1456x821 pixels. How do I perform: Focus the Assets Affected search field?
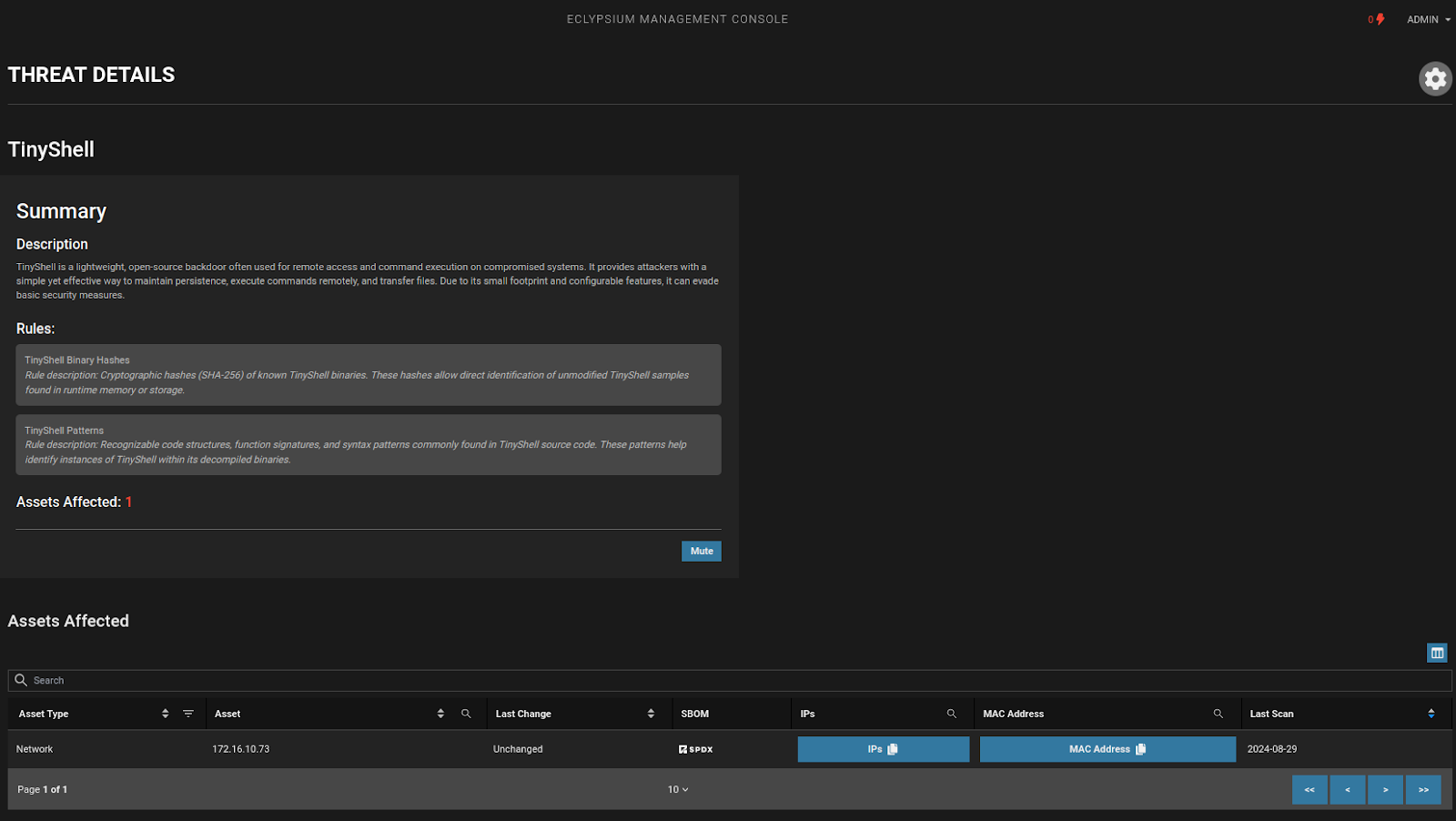click(x=730, y=680)
